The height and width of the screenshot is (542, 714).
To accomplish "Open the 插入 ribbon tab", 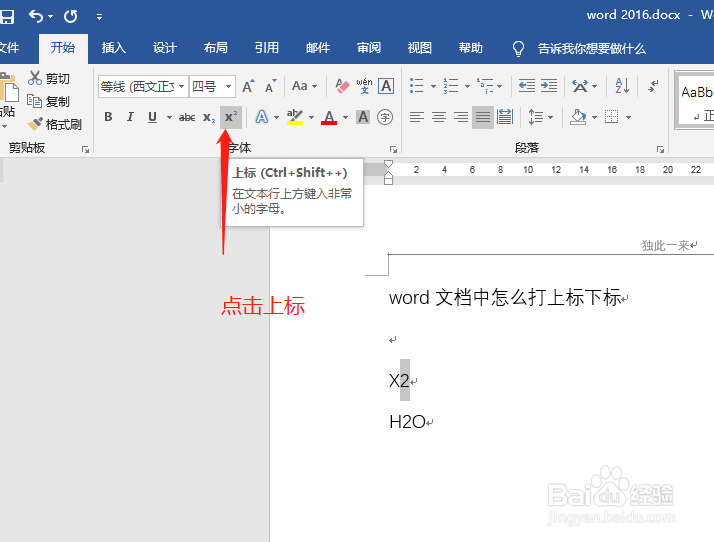I will (113, 47).
